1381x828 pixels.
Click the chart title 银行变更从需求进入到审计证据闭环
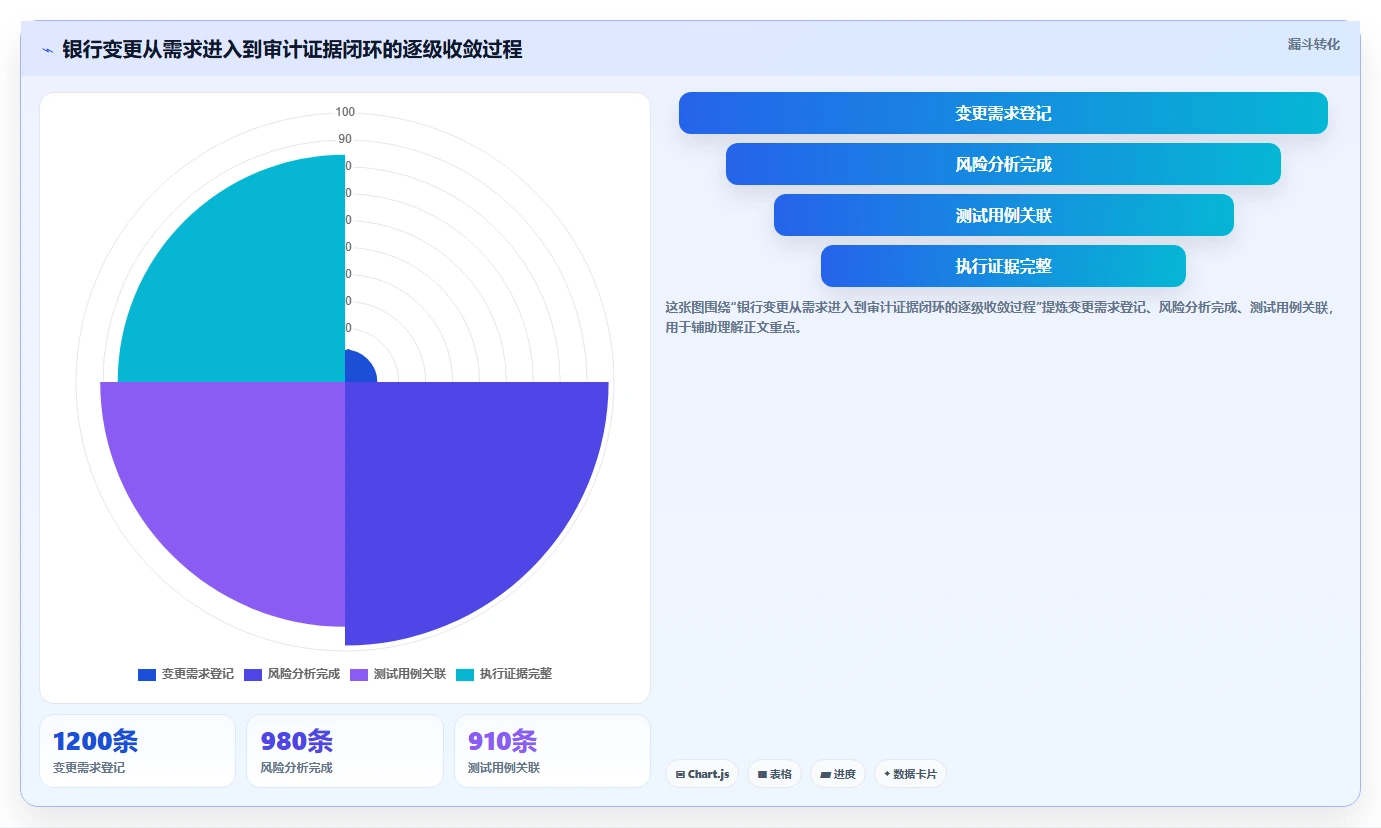292,50
